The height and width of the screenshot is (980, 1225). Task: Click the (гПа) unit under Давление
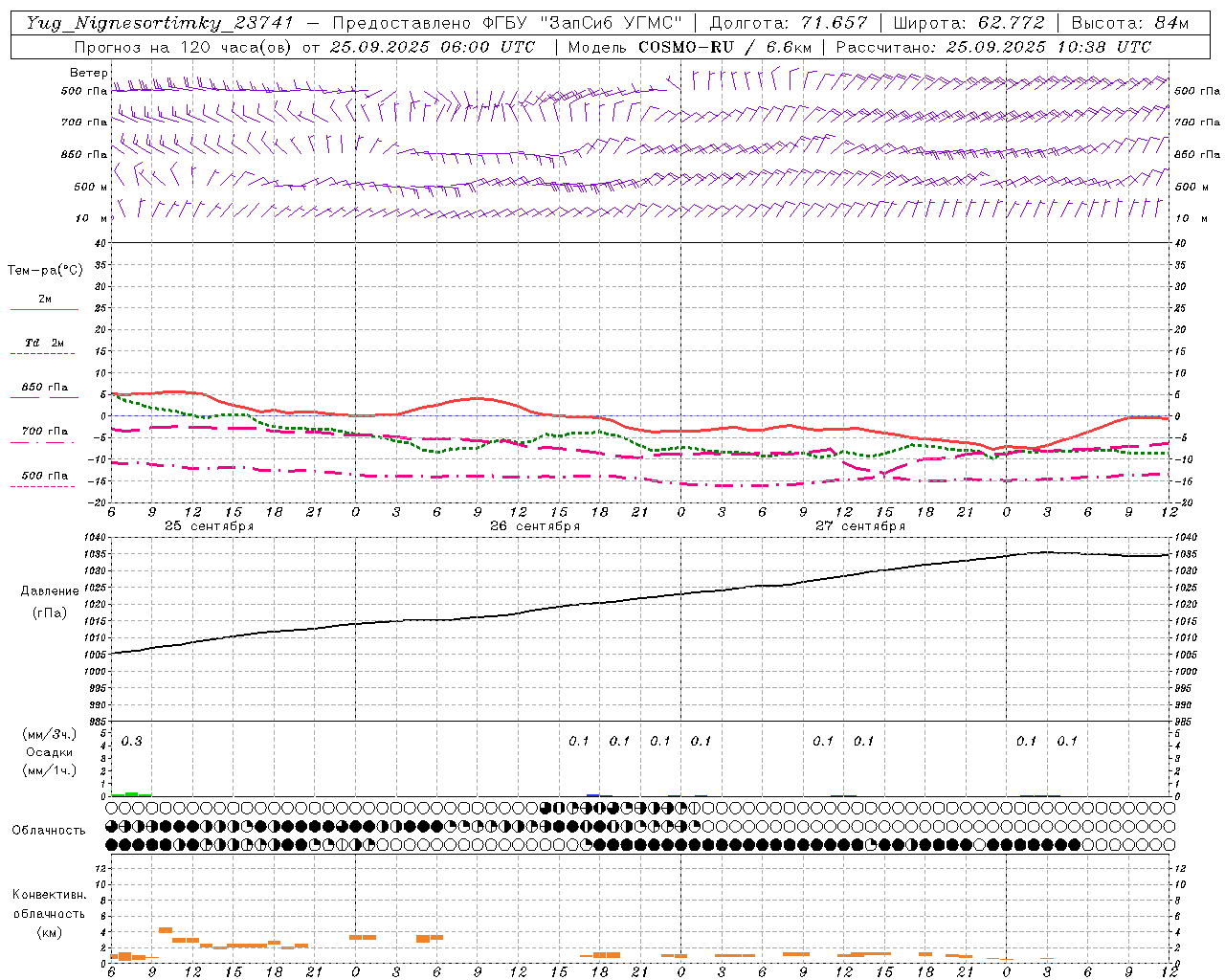pyautogui.click(x=50, y=612)
